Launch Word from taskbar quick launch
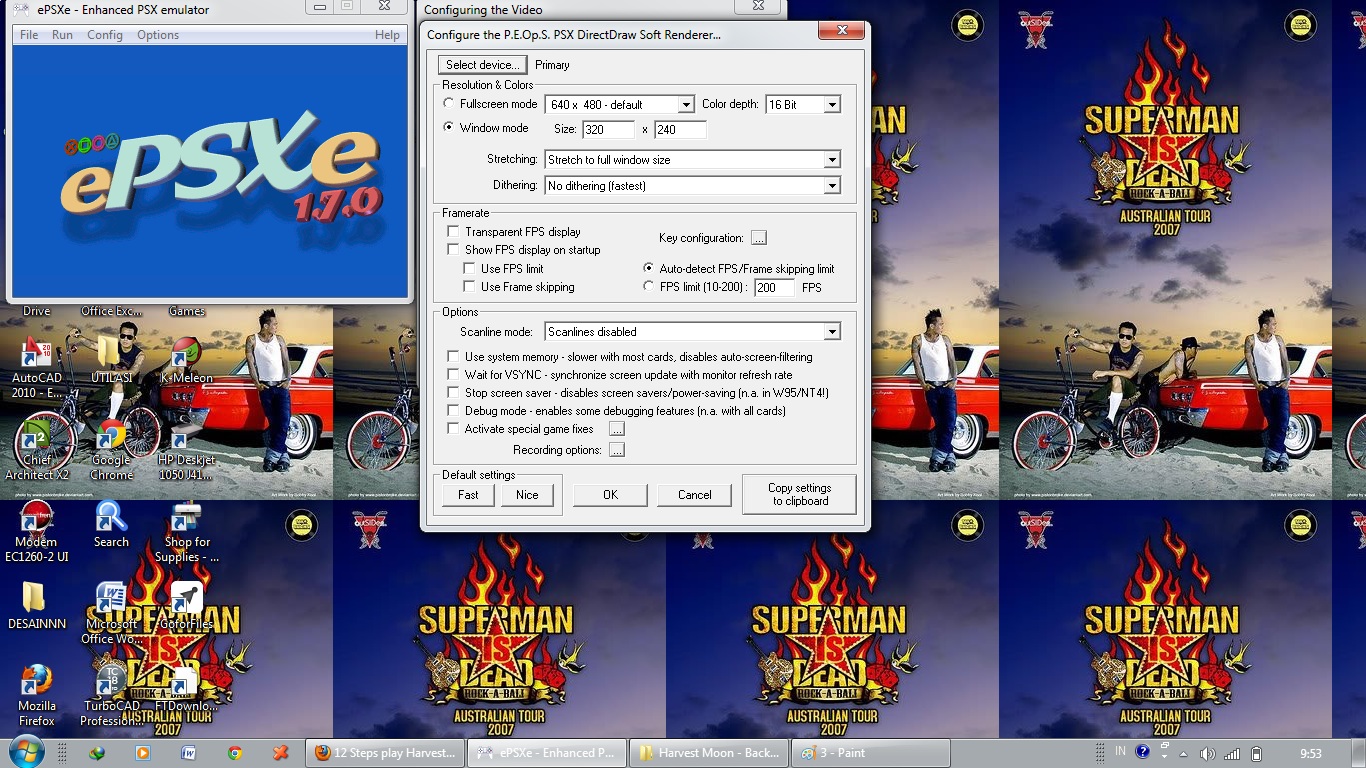The height and width of the screenshot is (768, 1366). point(188,753)
